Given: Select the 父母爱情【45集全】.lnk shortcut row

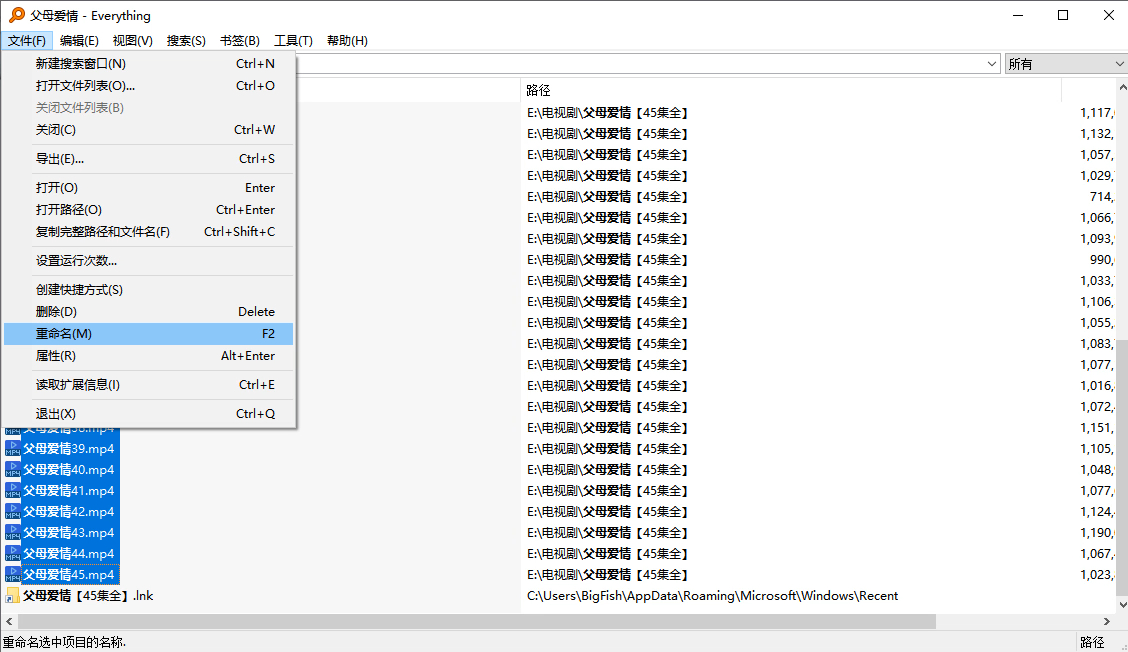Looking at the screenshot, I should 88,595.
